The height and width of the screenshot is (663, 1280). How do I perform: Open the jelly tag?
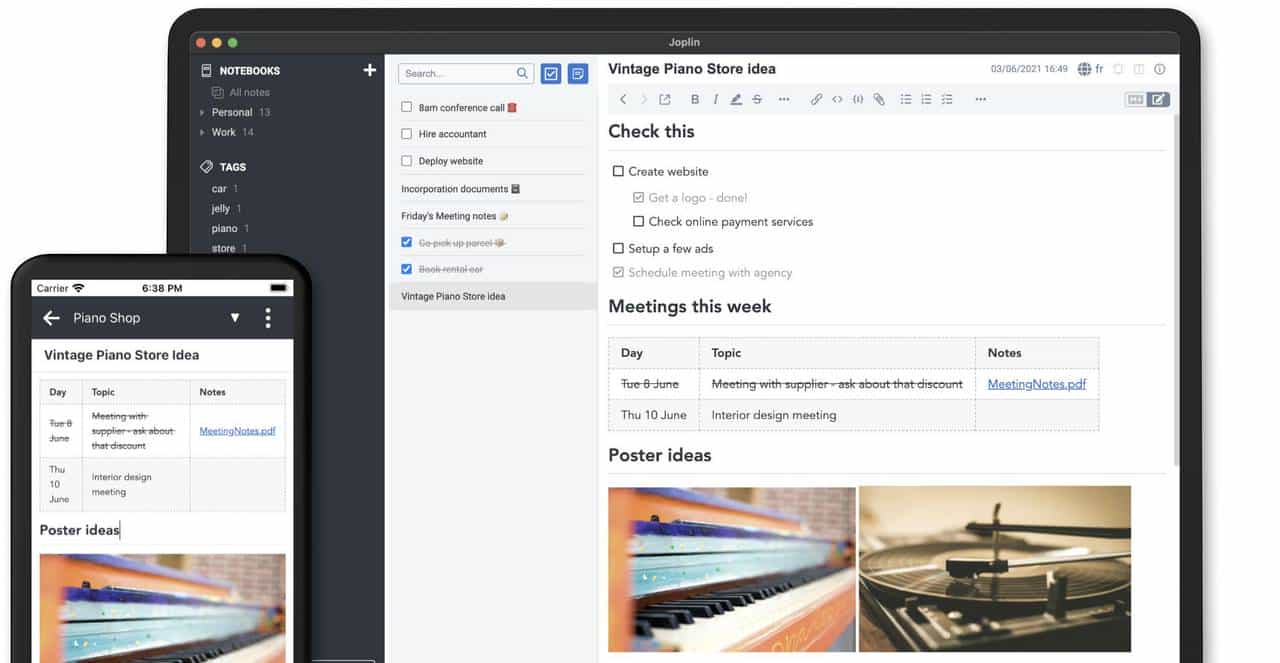pos(221,209)
